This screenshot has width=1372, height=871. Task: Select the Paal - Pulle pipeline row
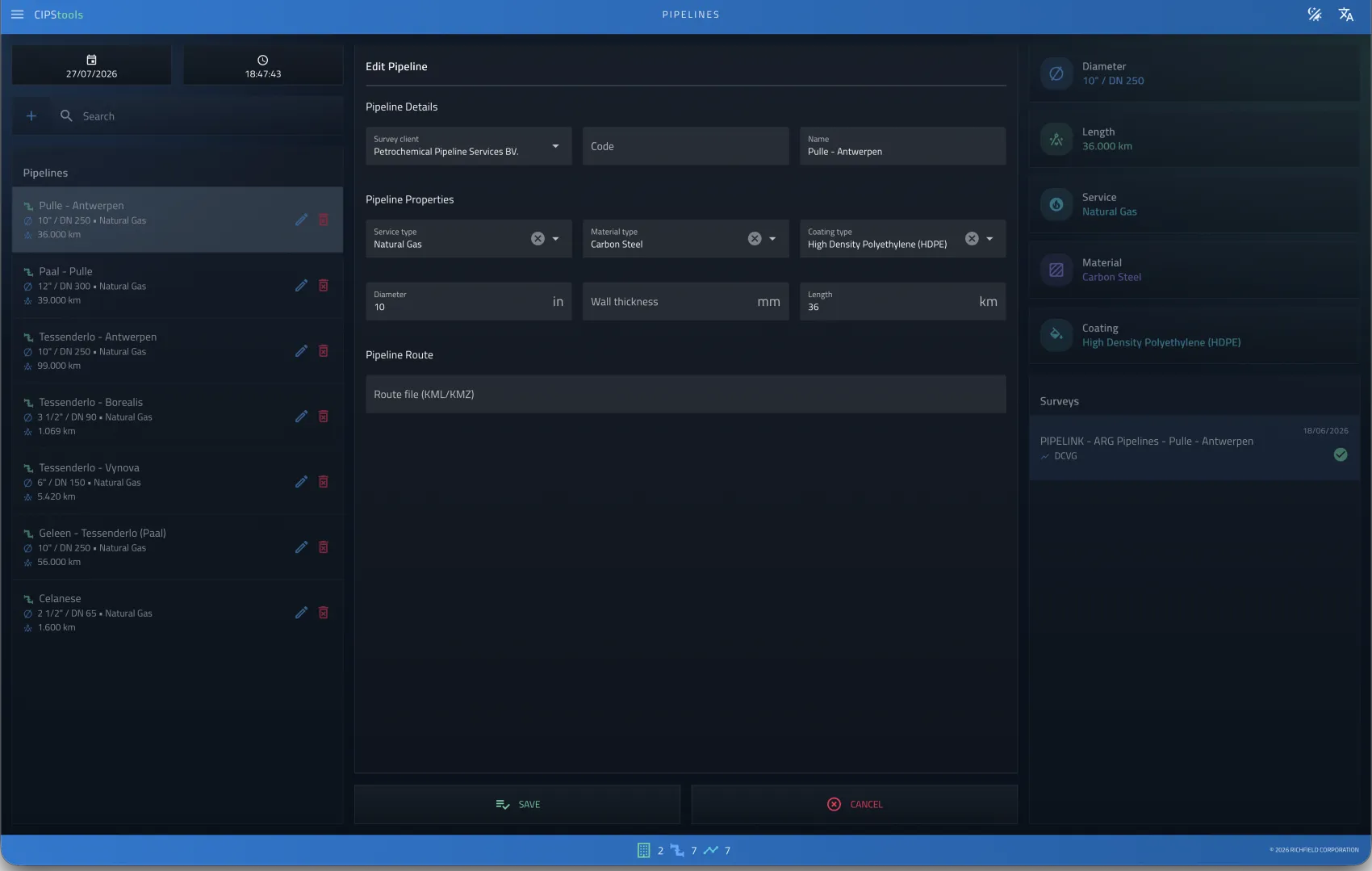coord(178,285)
